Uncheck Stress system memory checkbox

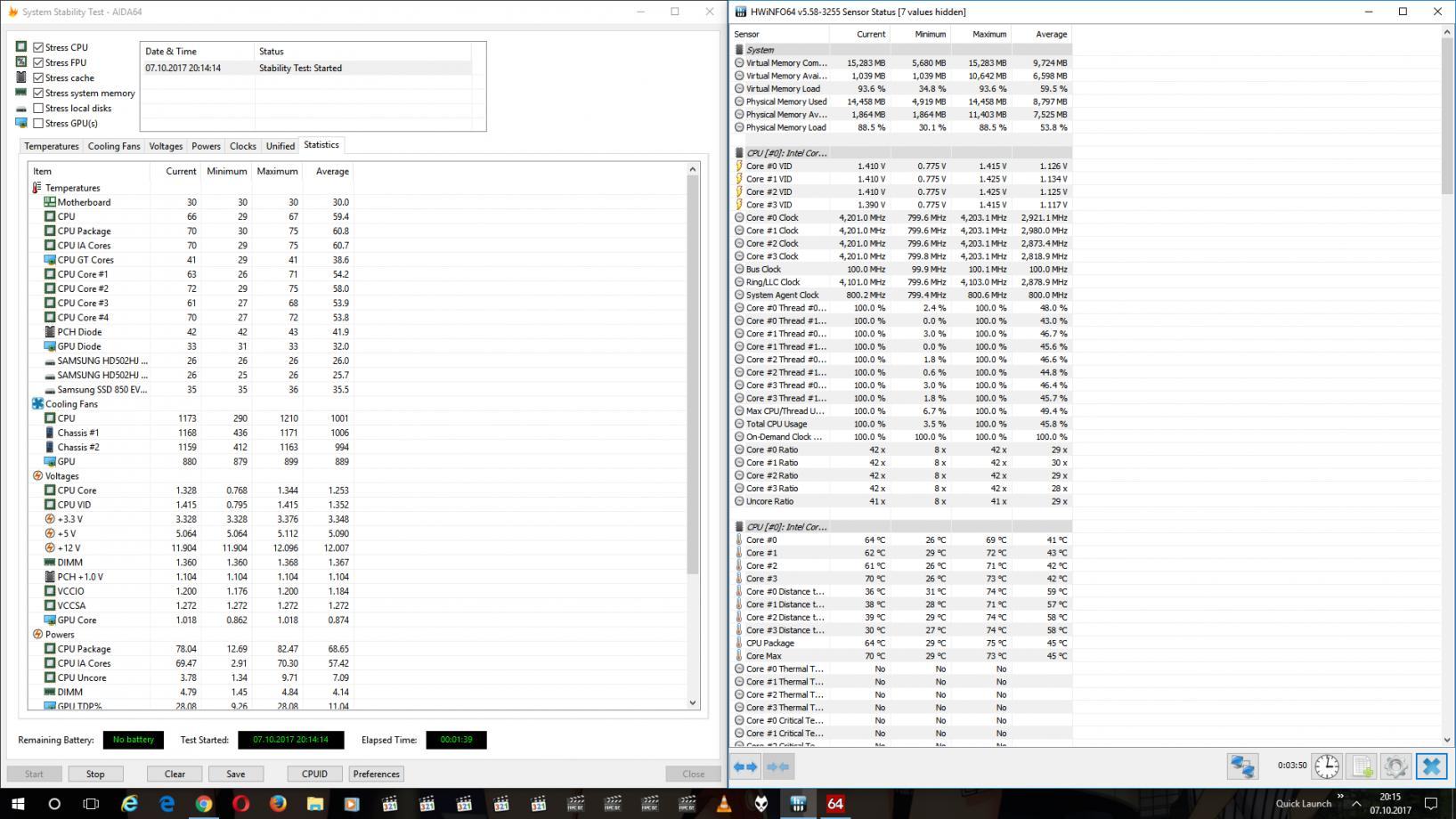click(x=38, y=93)
